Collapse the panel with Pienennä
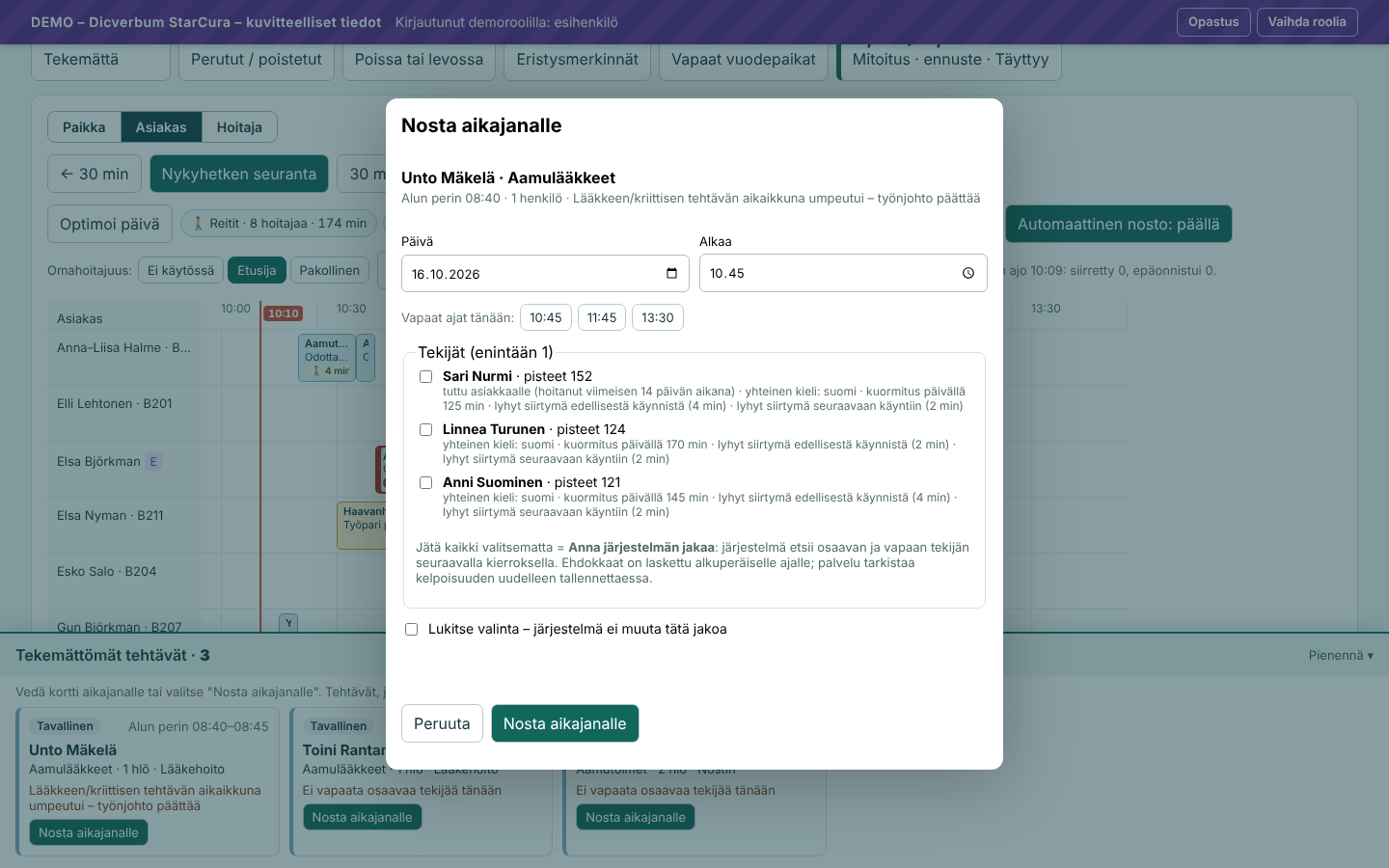 point(1341,656)
